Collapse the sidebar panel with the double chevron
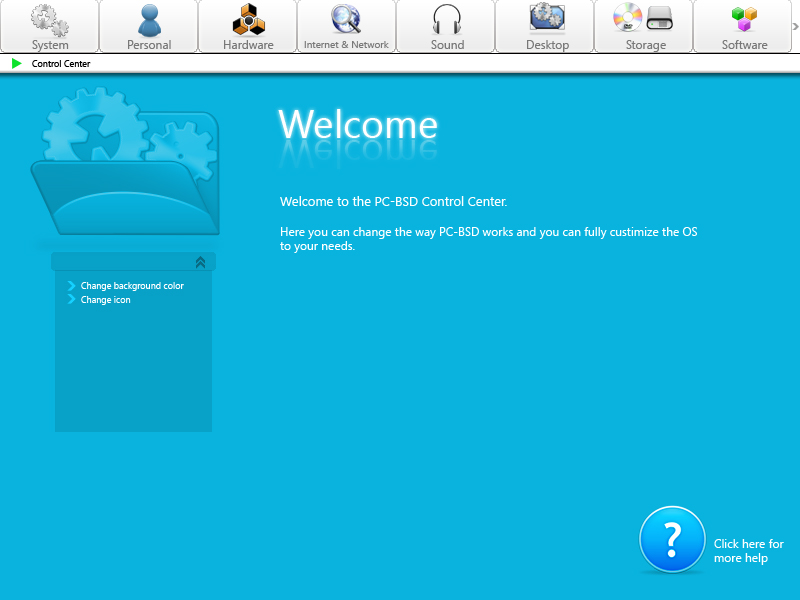This screenshot has height=600, width=800. (200, 262)
